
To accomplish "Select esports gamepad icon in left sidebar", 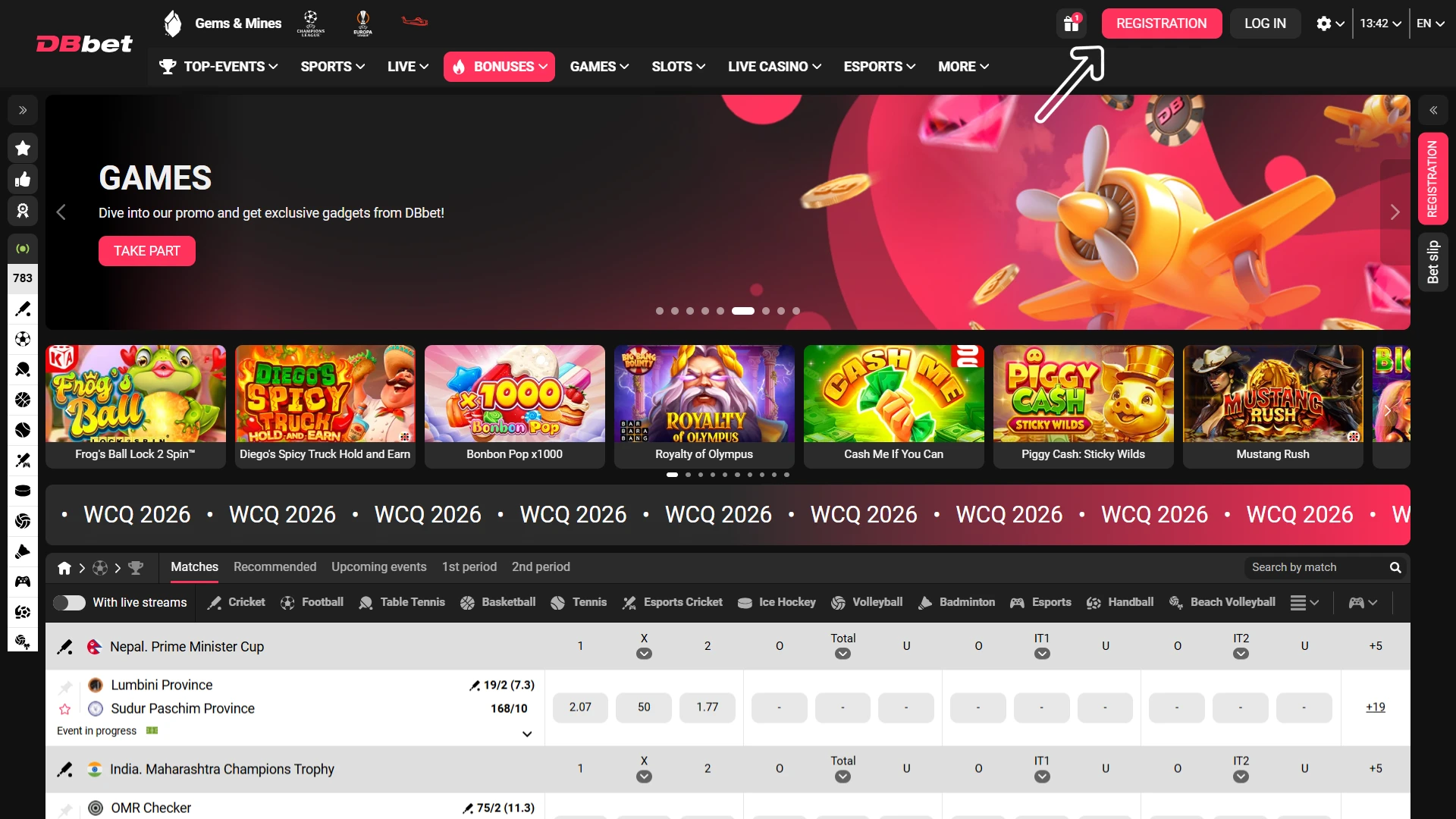I will 23,582.
